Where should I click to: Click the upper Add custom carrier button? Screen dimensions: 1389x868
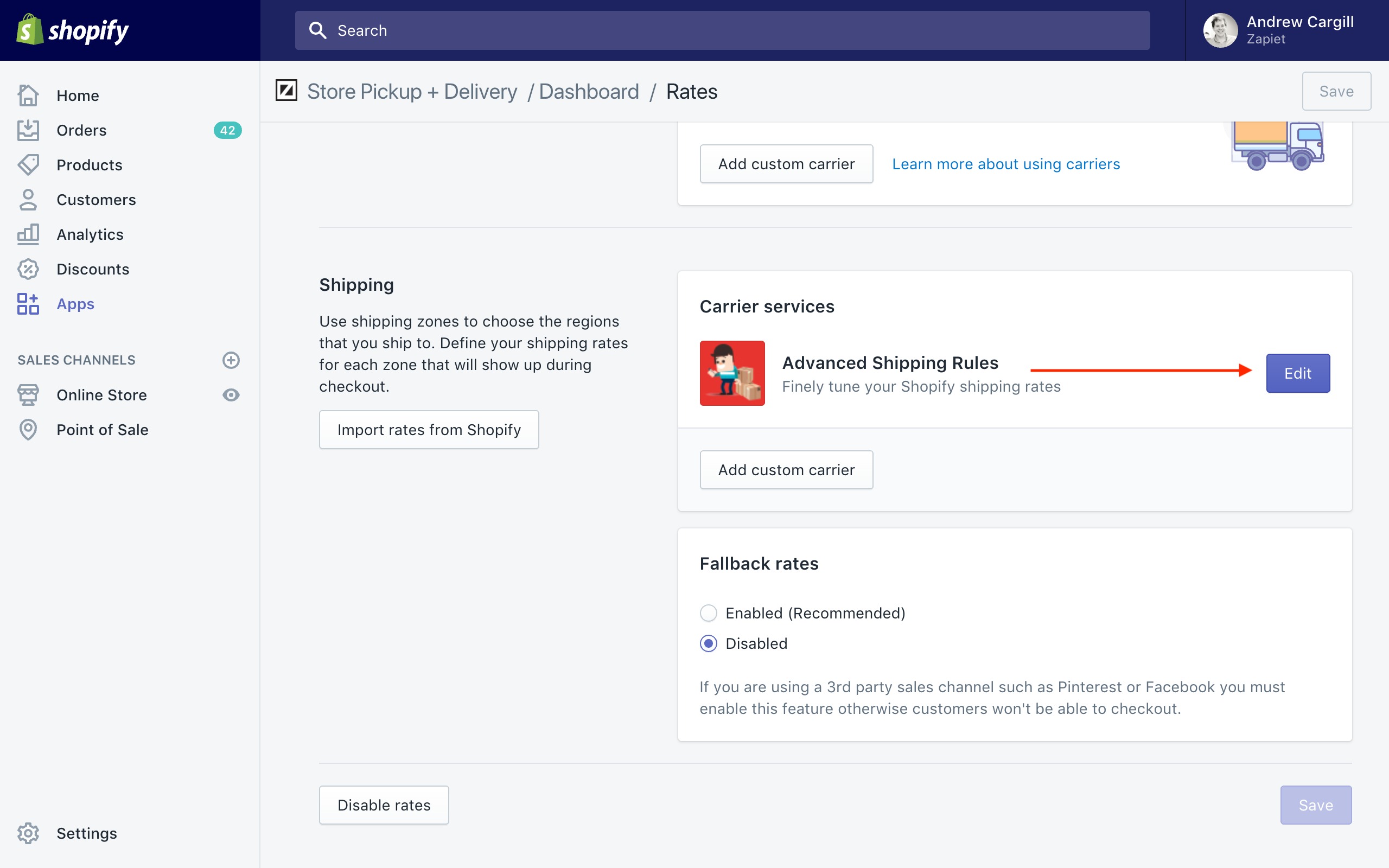(786, 164)
